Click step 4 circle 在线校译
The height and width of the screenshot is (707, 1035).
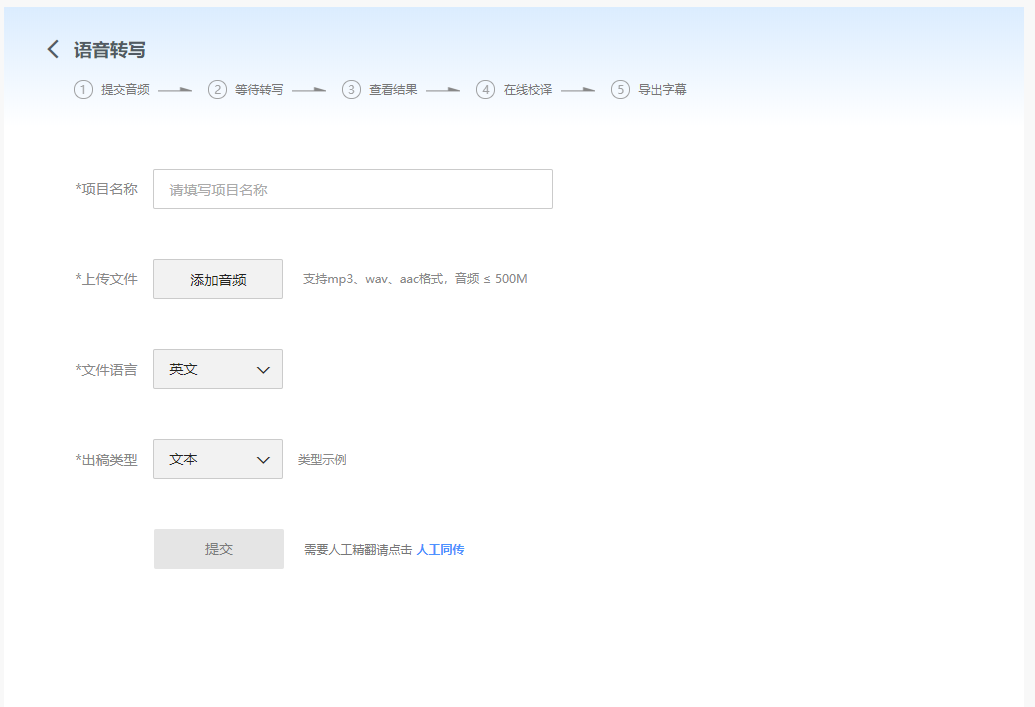(486, 90)
